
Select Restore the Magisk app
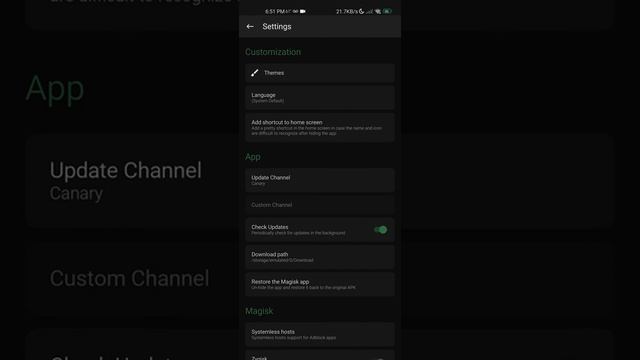[x=320, y=284]
